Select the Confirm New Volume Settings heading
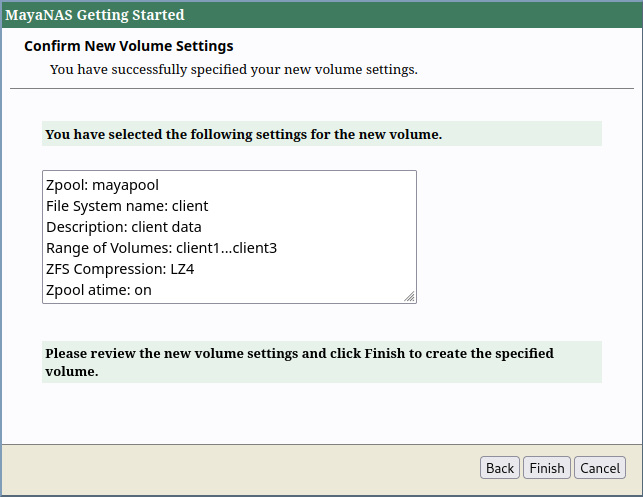The image size is (643, 497). 128,47
